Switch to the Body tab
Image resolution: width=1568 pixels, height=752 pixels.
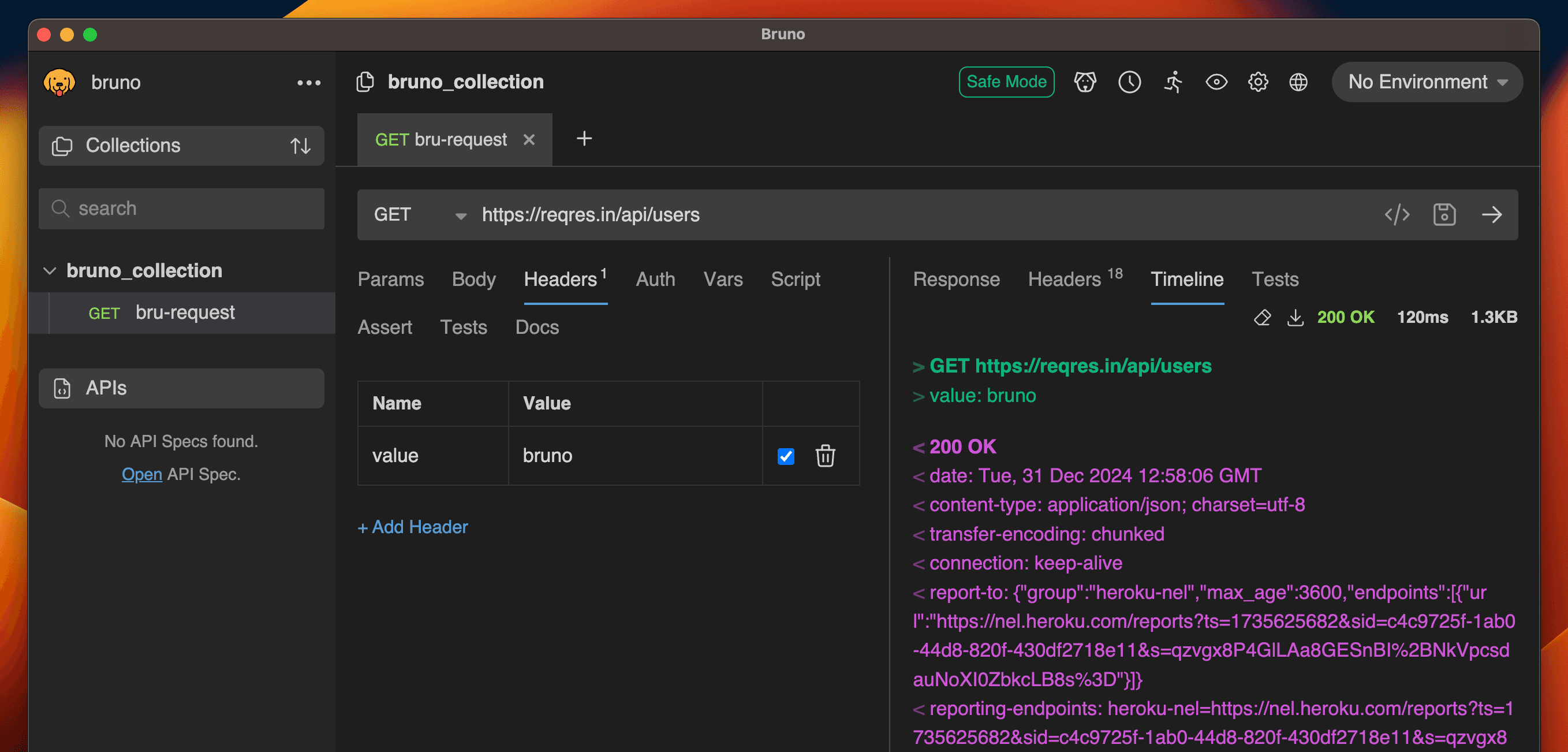(473, 280)
